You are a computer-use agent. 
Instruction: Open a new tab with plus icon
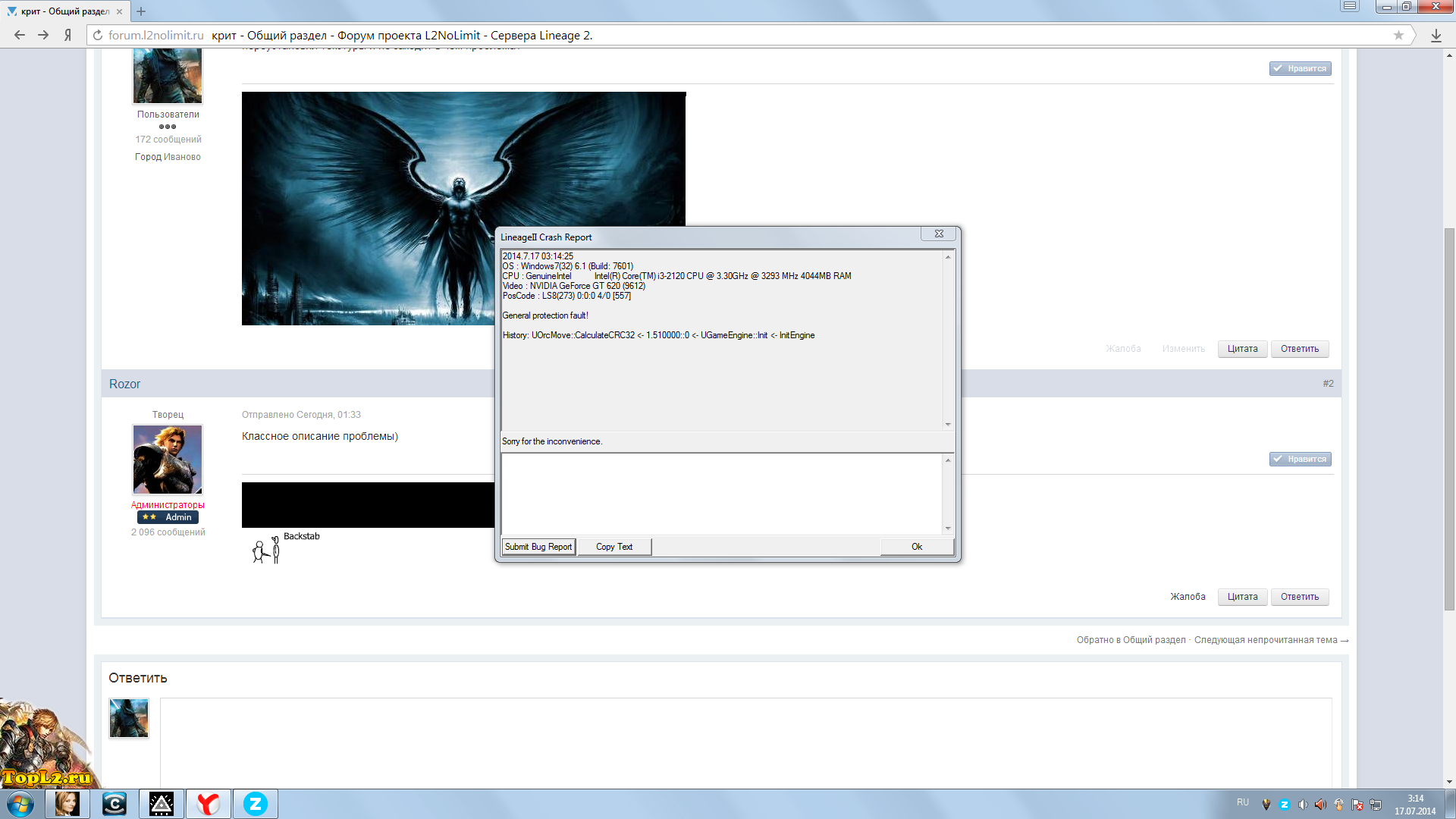pos(141,11)
